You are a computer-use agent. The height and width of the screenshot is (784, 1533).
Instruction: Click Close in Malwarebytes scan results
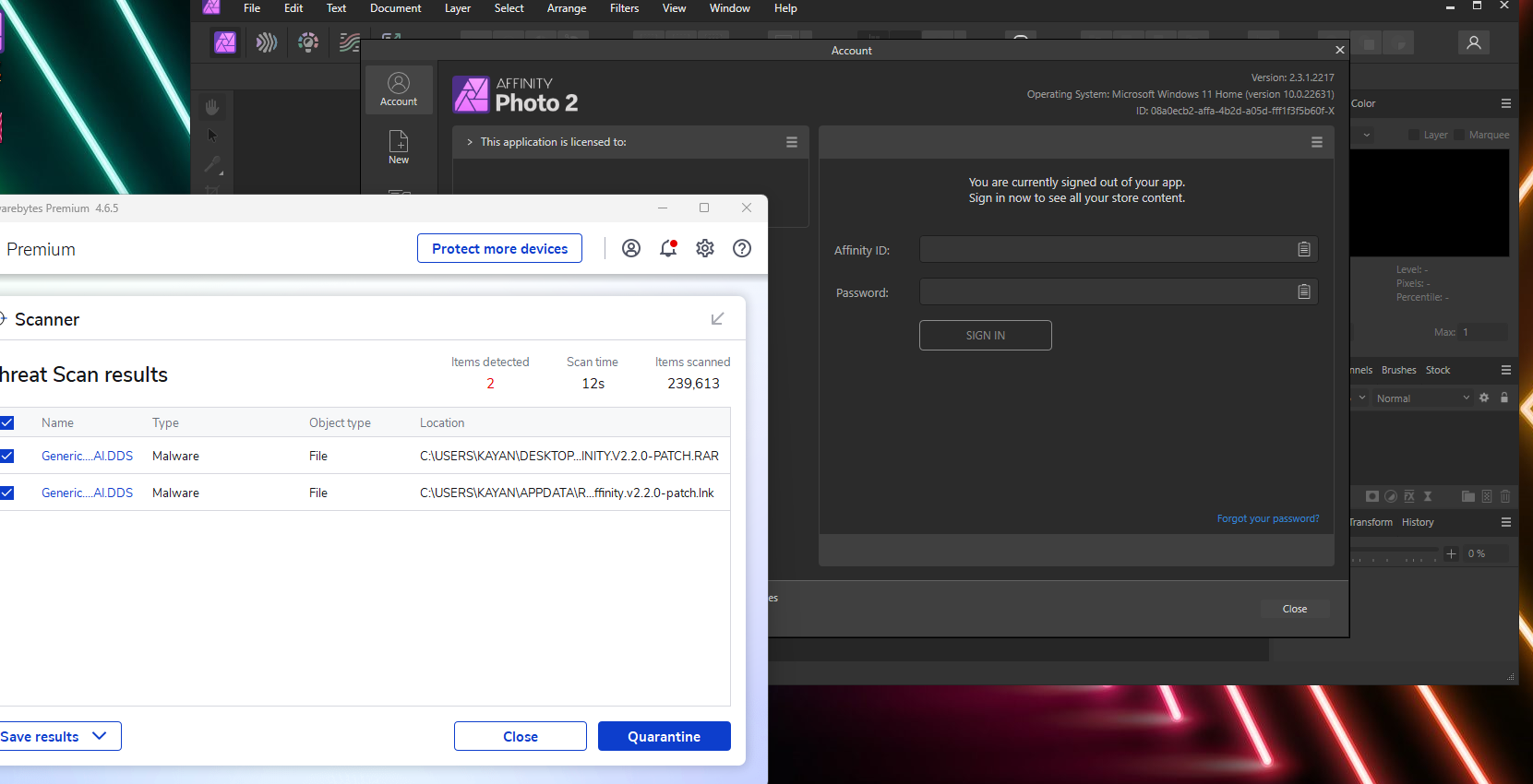(521, 736)
